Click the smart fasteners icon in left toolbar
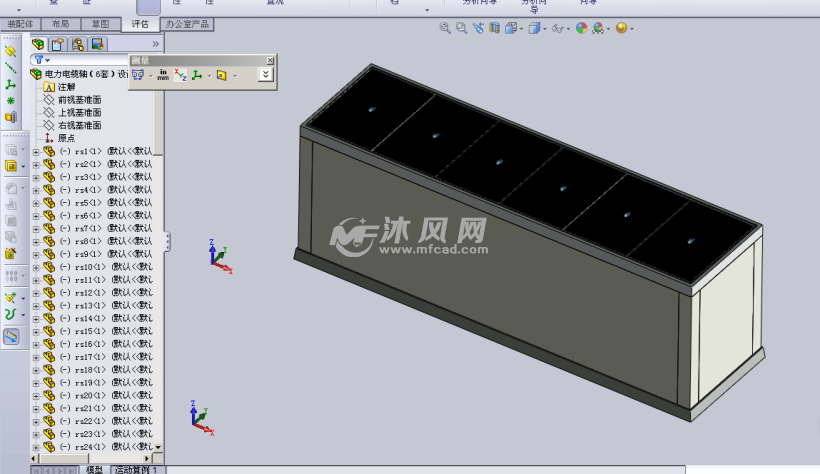This screenshot has height=474, width=820. click(10, 254)
